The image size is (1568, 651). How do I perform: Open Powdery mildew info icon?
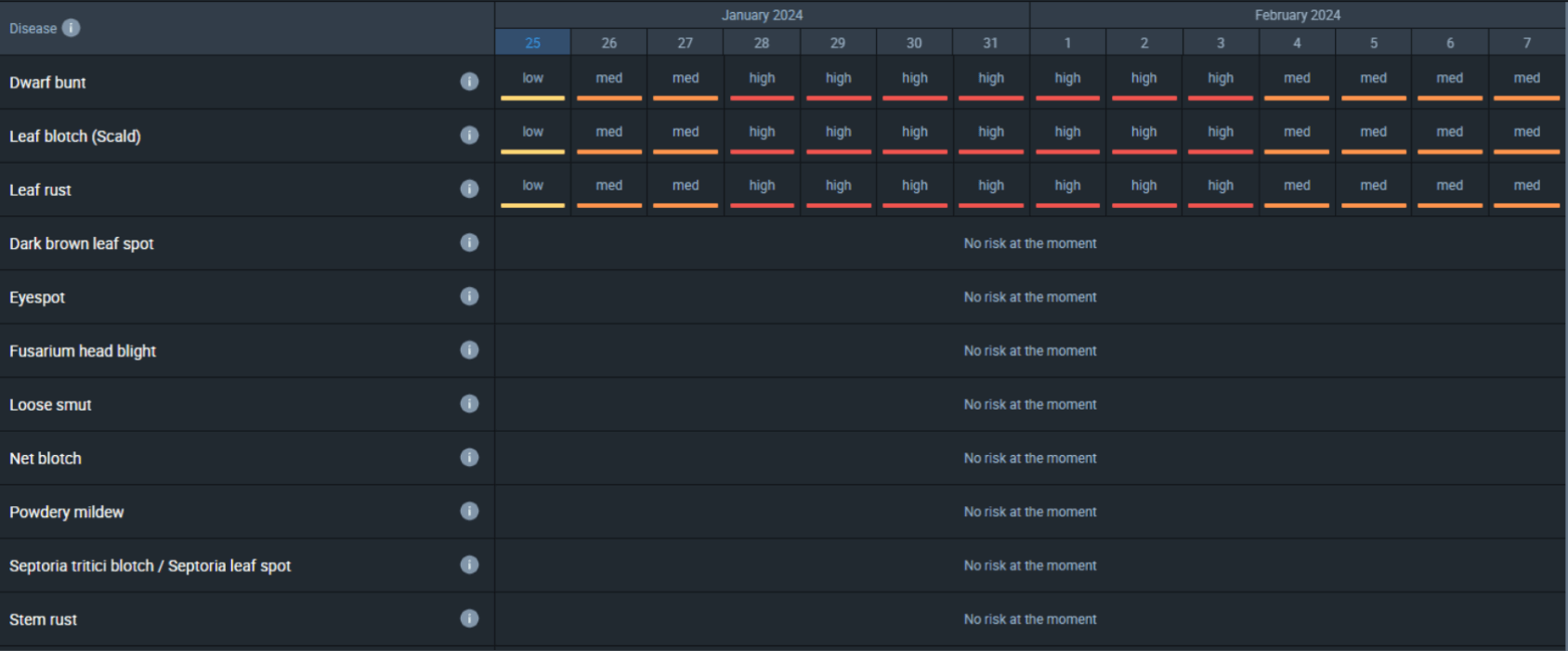[469, 512]
